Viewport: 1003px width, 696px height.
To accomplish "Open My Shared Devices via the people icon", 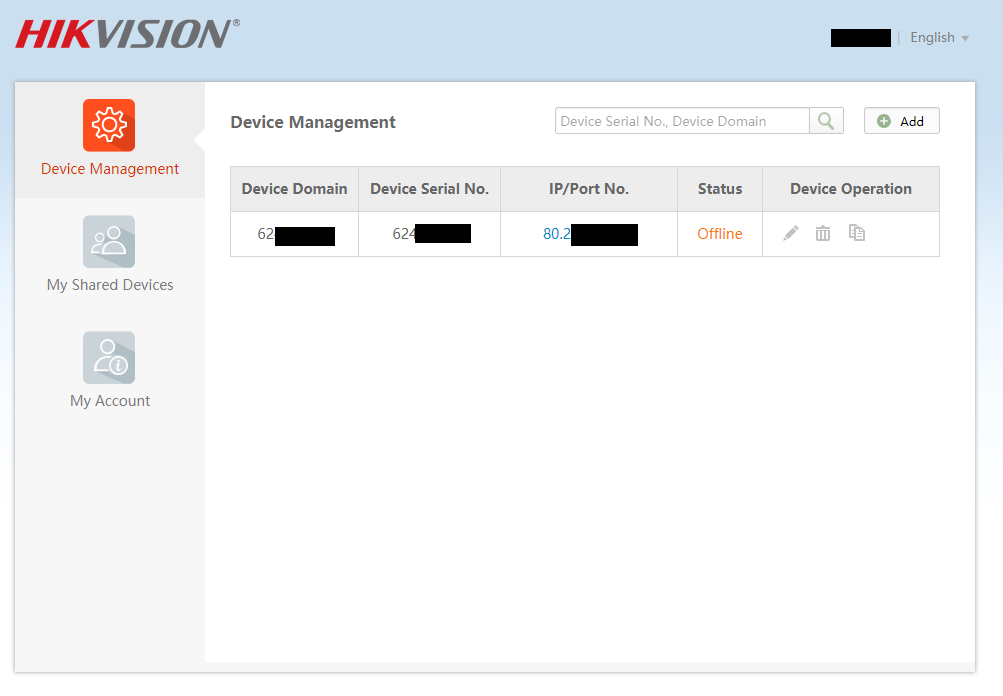I will [x=109, y=241].
